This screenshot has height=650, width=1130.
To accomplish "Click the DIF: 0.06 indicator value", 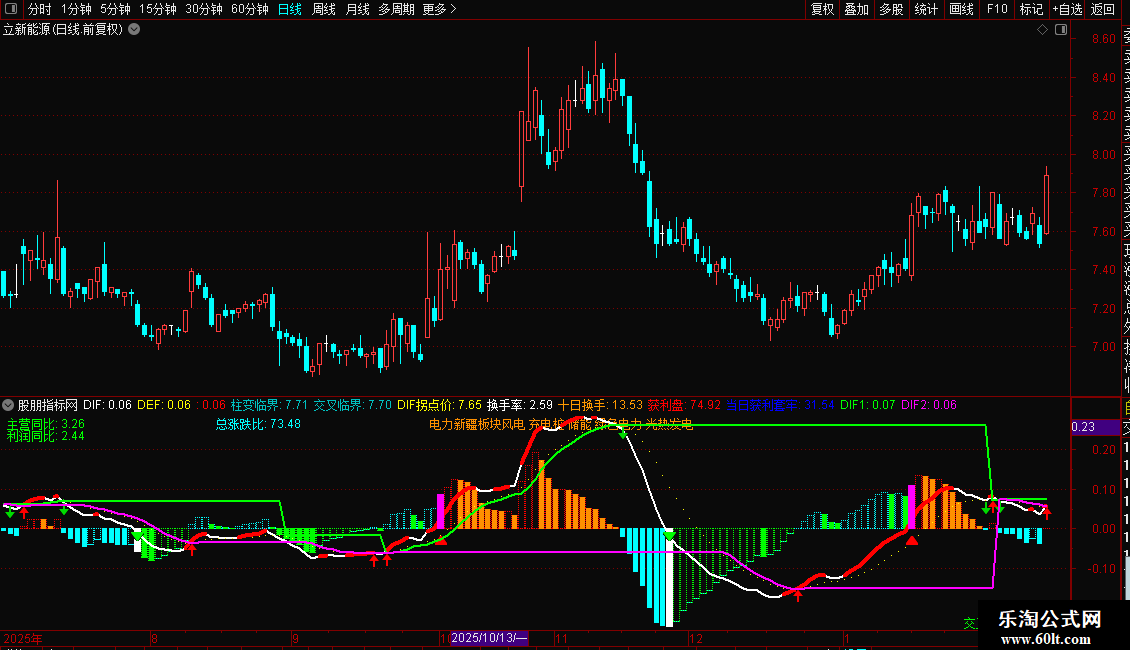I will click(107, 405).
